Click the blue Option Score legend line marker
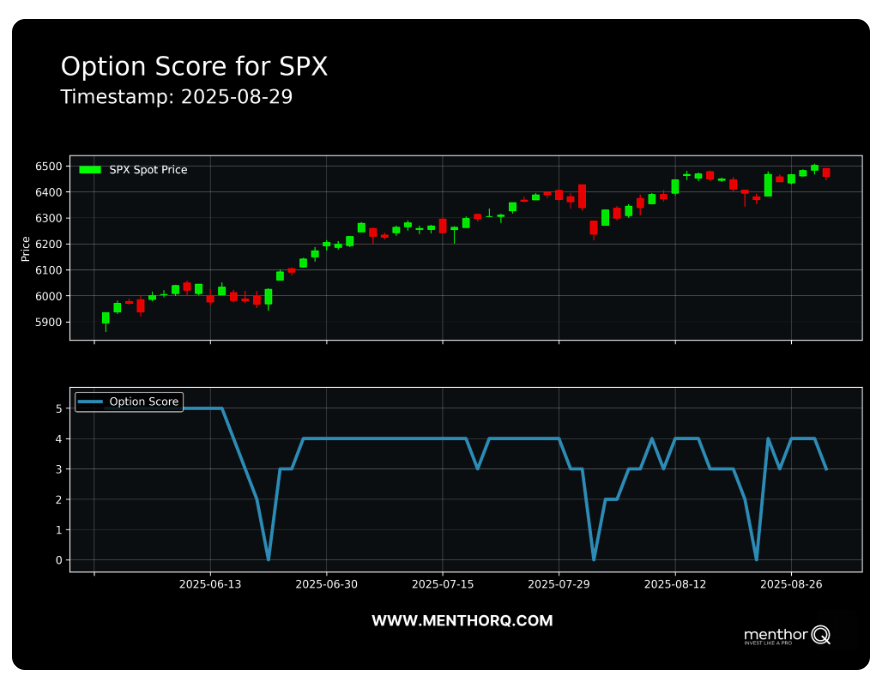Image resolution: width=895 pixels, height=680 pixels. click(90, 402)
